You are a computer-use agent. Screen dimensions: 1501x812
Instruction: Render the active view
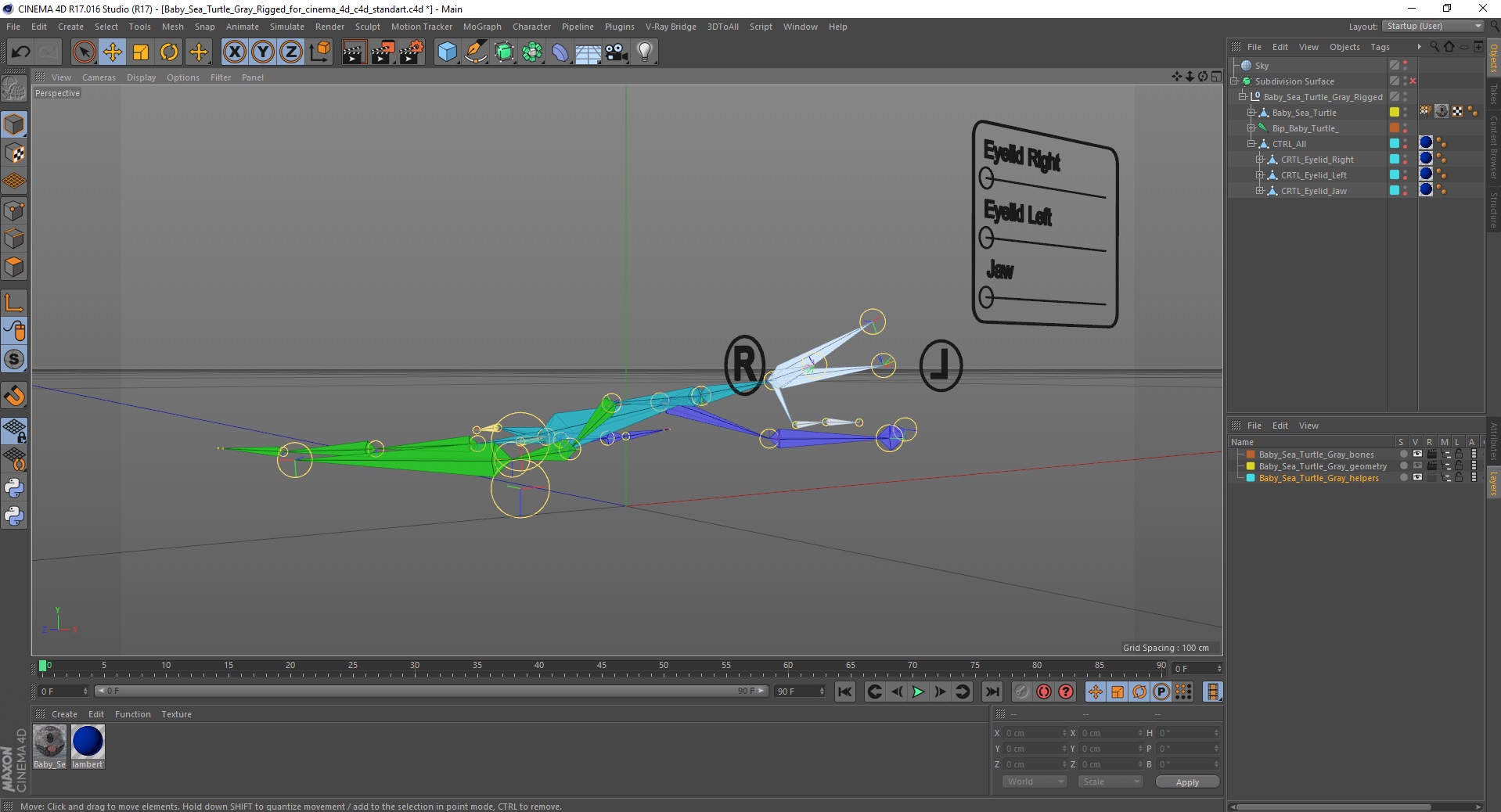[354, 52]
